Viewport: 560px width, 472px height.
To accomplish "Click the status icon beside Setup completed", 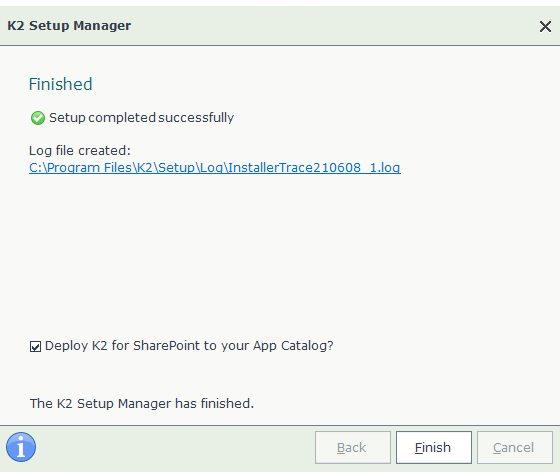I will point(38,118).
